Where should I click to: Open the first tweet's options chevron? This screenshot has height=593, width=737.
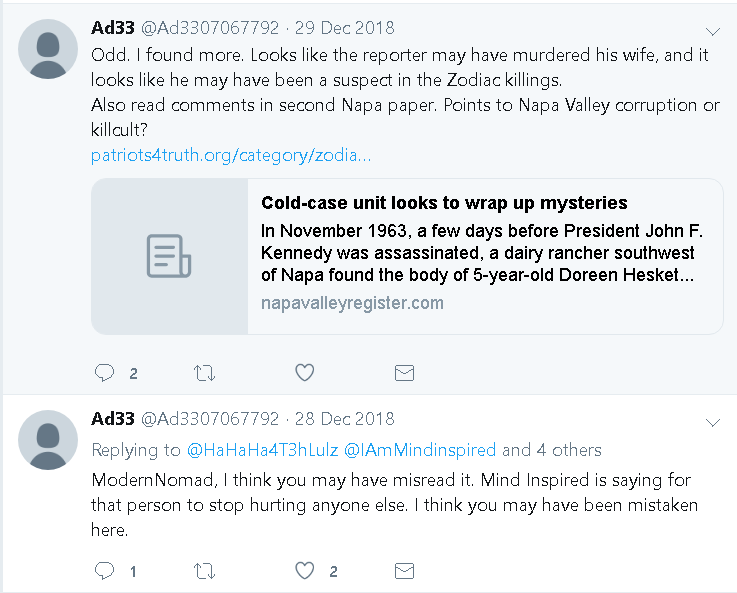(x=713, y=30)
